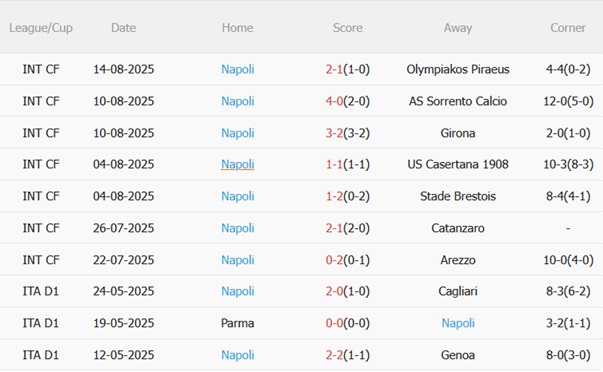Select the Date column header
Screen dimensions: 603x372
coord(123,28)
